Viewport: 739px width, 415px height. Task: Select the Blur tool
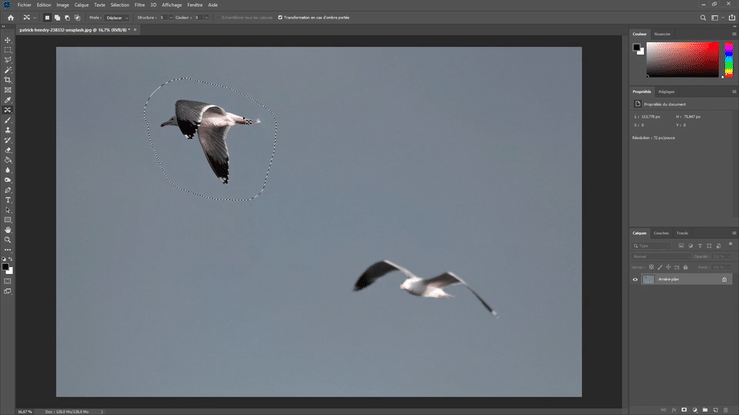coord(8,170)
